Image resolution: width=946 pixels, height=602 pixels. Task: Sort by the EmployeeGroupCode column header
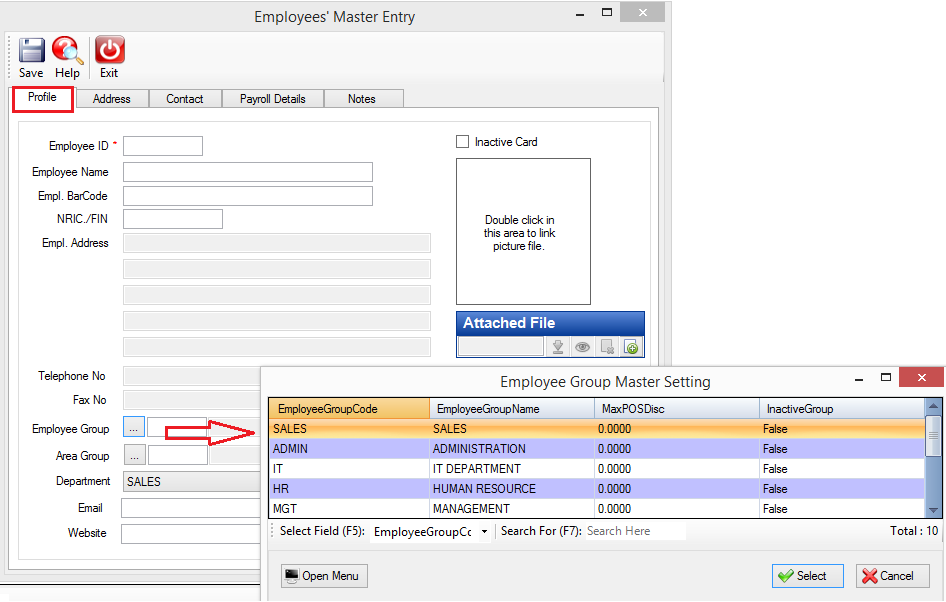coord(349,409)
